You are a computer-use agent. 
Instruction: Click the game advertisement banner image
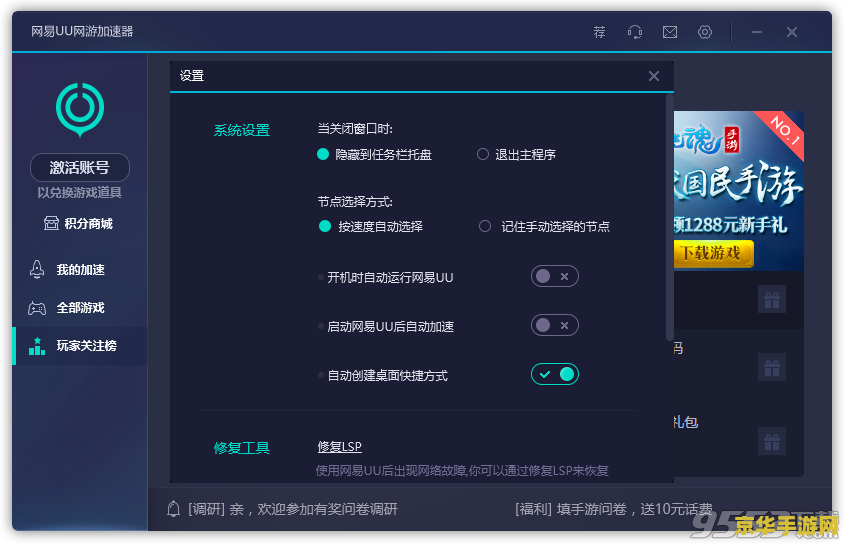point(738,191)
